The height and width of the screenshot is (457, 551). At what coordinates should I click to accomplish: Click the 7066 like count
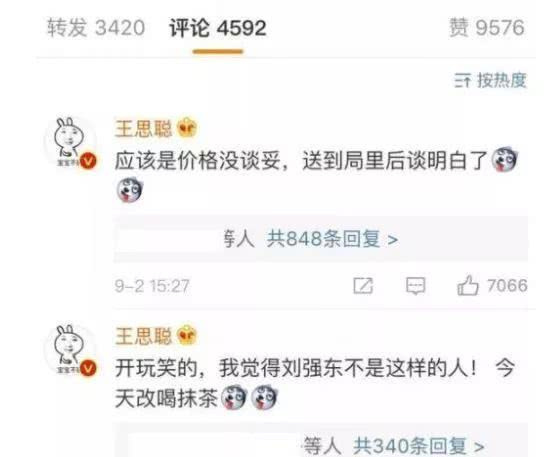point(507,285)
